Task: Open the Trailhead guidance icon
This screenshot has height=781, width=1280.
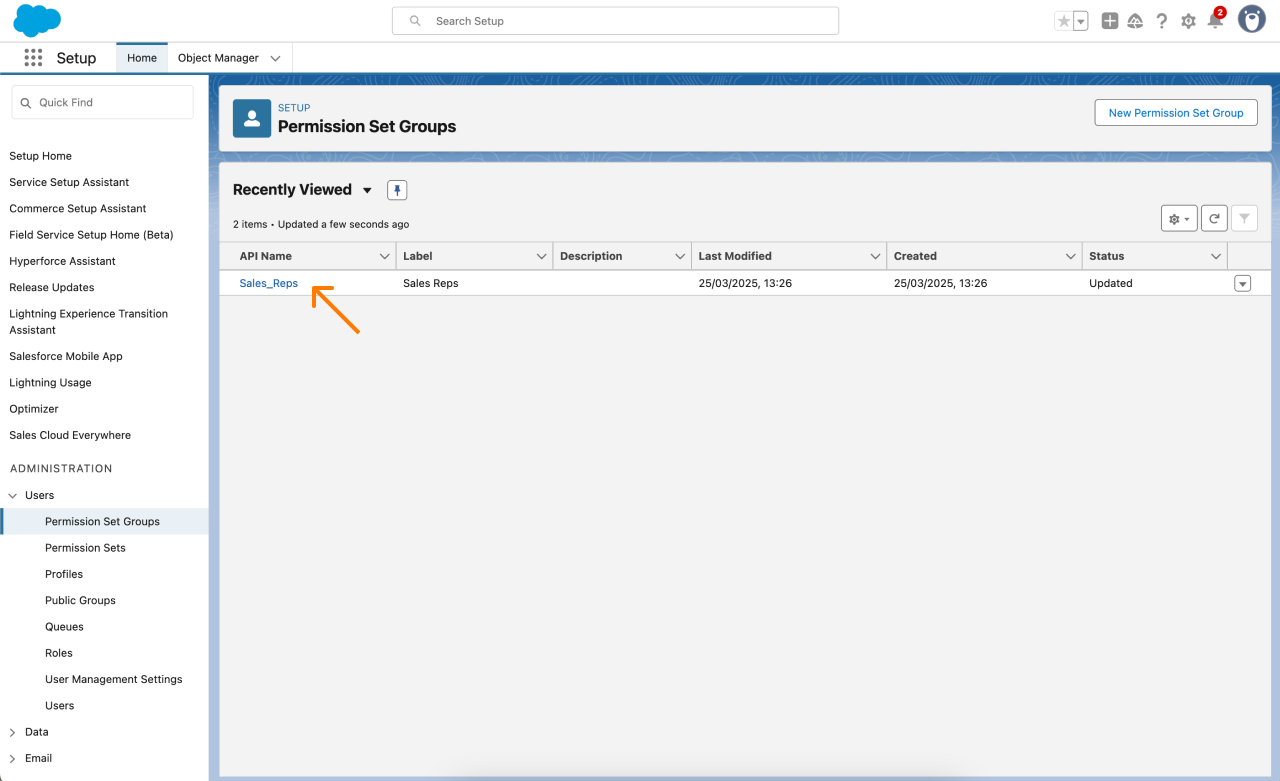Action: 1135,21
